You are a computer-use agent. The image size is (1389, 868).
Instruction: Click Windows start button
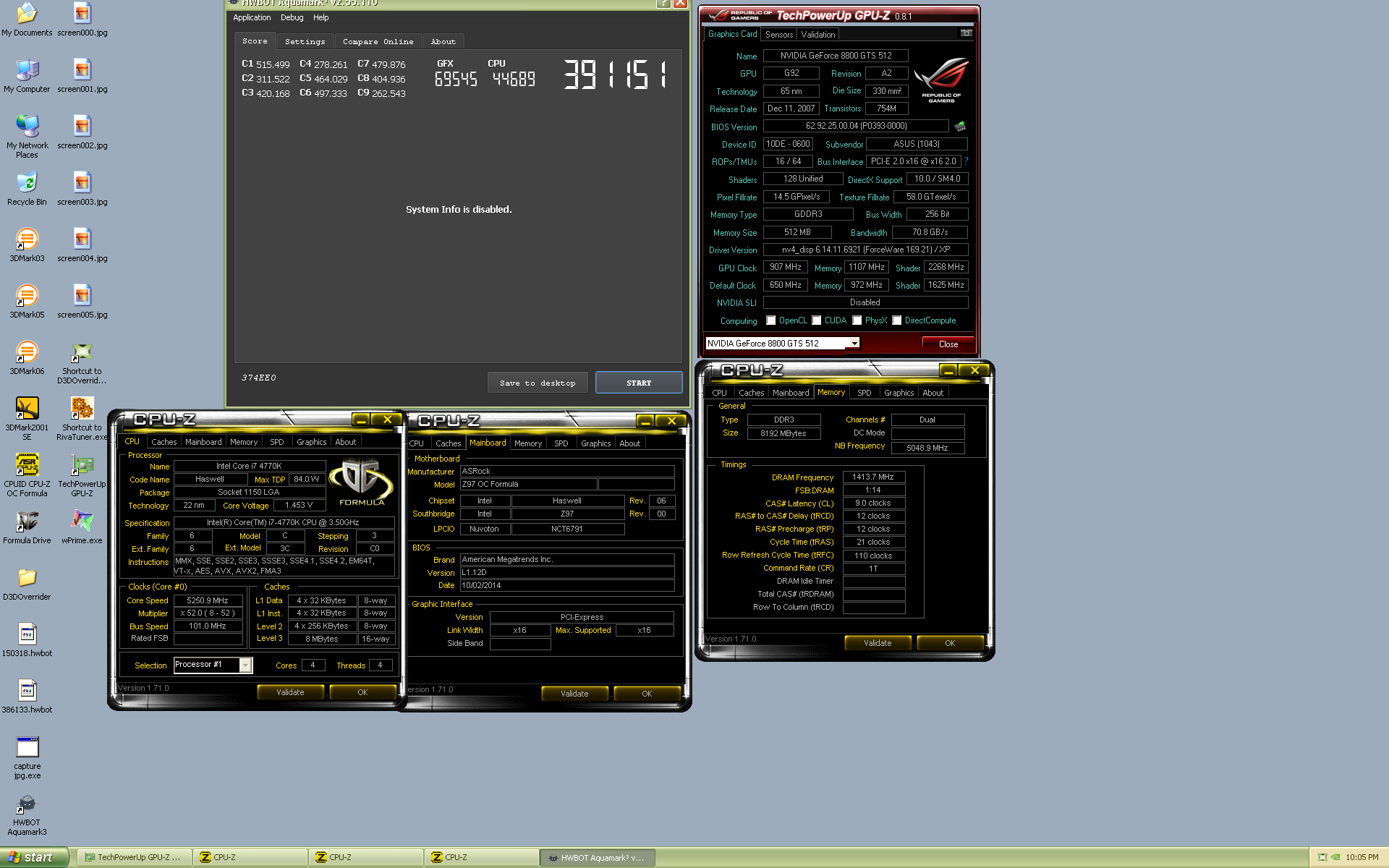click(34, 857)
